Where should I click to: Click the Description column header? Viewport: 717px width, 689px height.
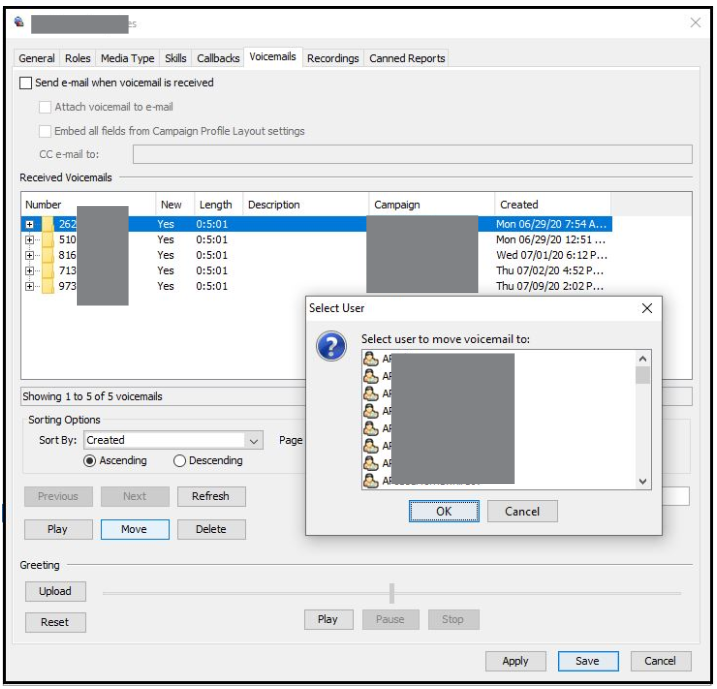(305, 205)
